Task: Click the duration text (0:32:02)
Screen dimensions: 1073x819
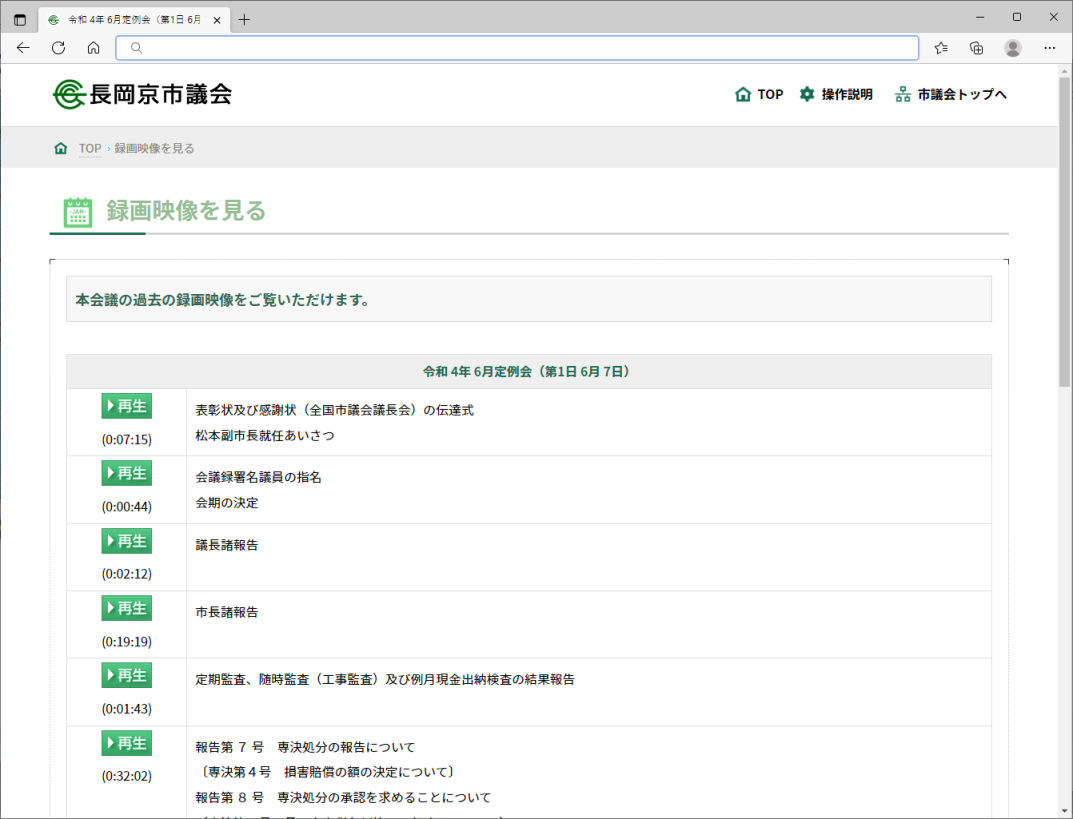Action: point(127,776)
